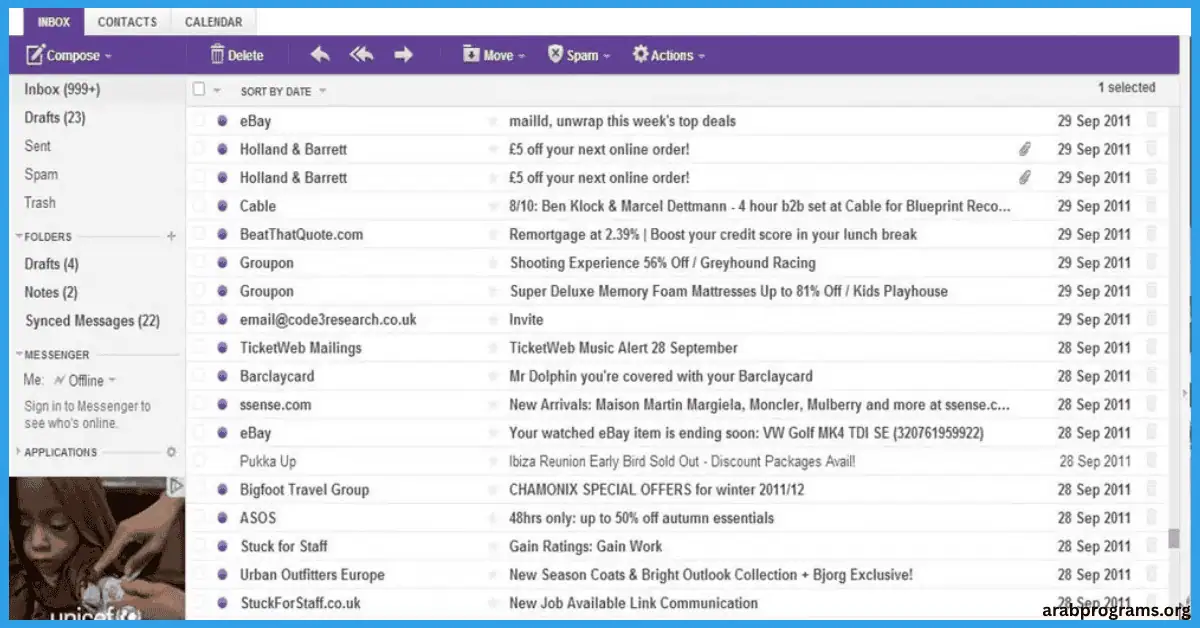Tick the select-all messages checkbox
The image size is (1200, 628).
199,90
